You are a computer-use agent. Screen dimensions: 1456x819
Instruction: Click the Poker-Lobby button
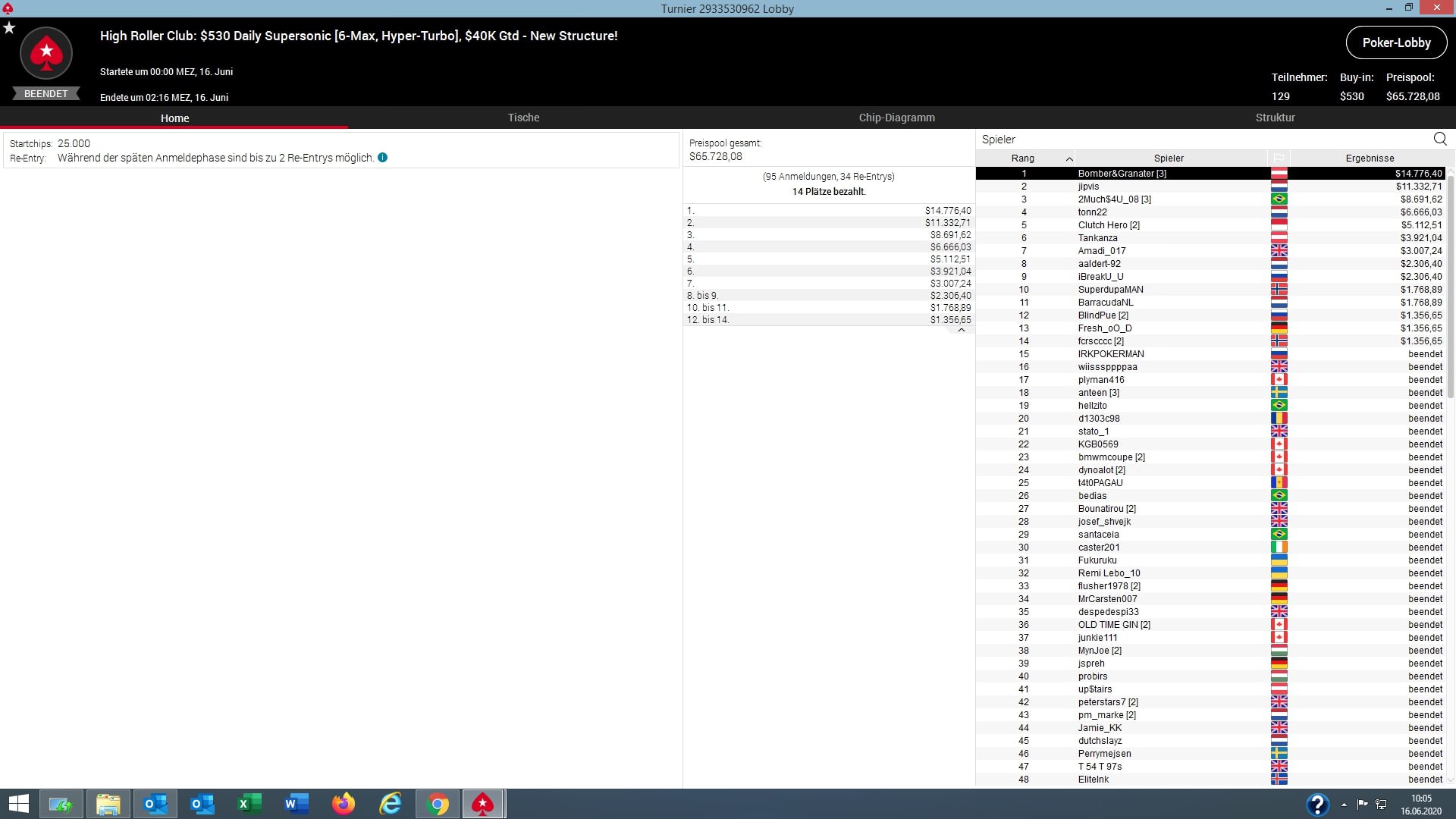pyautogui.click(x=1395, y=42)
